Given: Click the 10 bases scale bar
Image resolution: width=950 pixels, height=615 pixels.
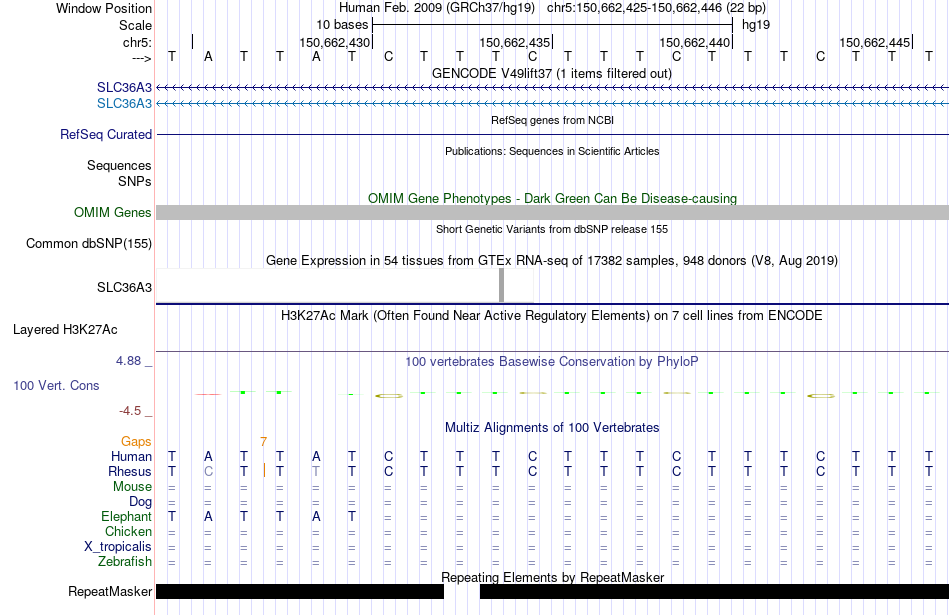Looking at the screenshot, I should point(553,25).
